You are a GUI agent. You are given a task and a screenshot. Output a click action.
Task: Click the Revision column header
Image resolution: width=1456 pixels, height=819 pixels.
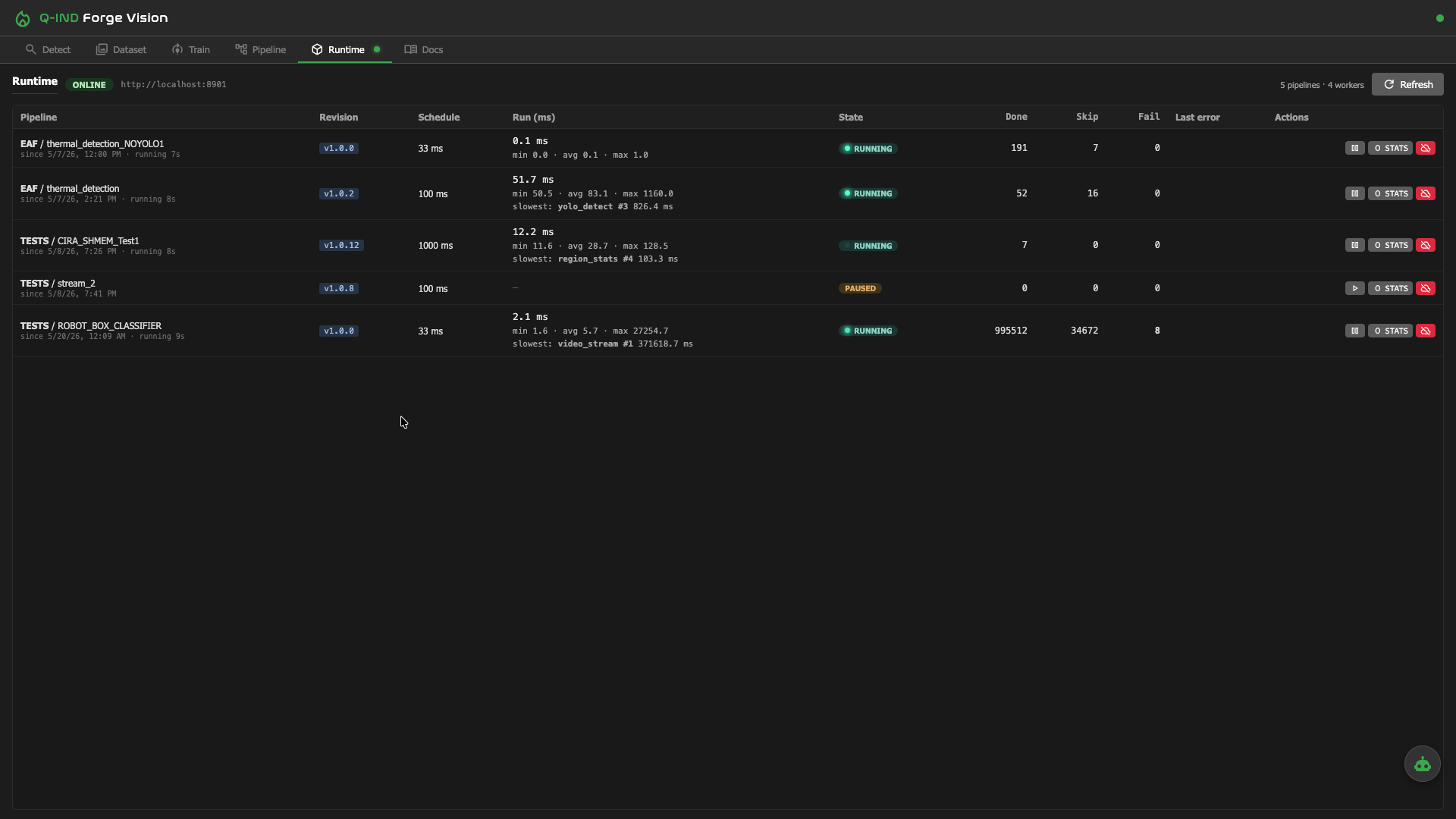tap(338, 118)
